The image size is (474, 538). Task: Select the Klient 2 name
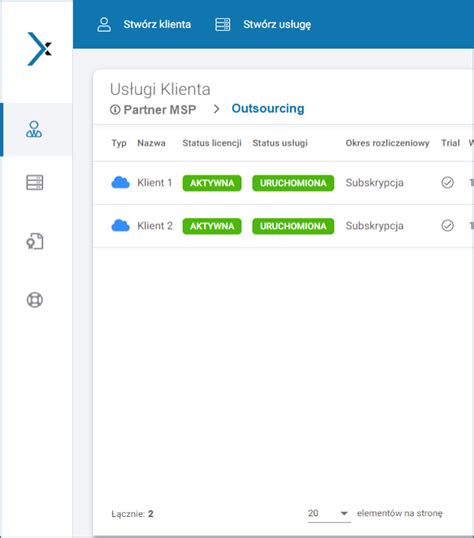pos(155,226)
